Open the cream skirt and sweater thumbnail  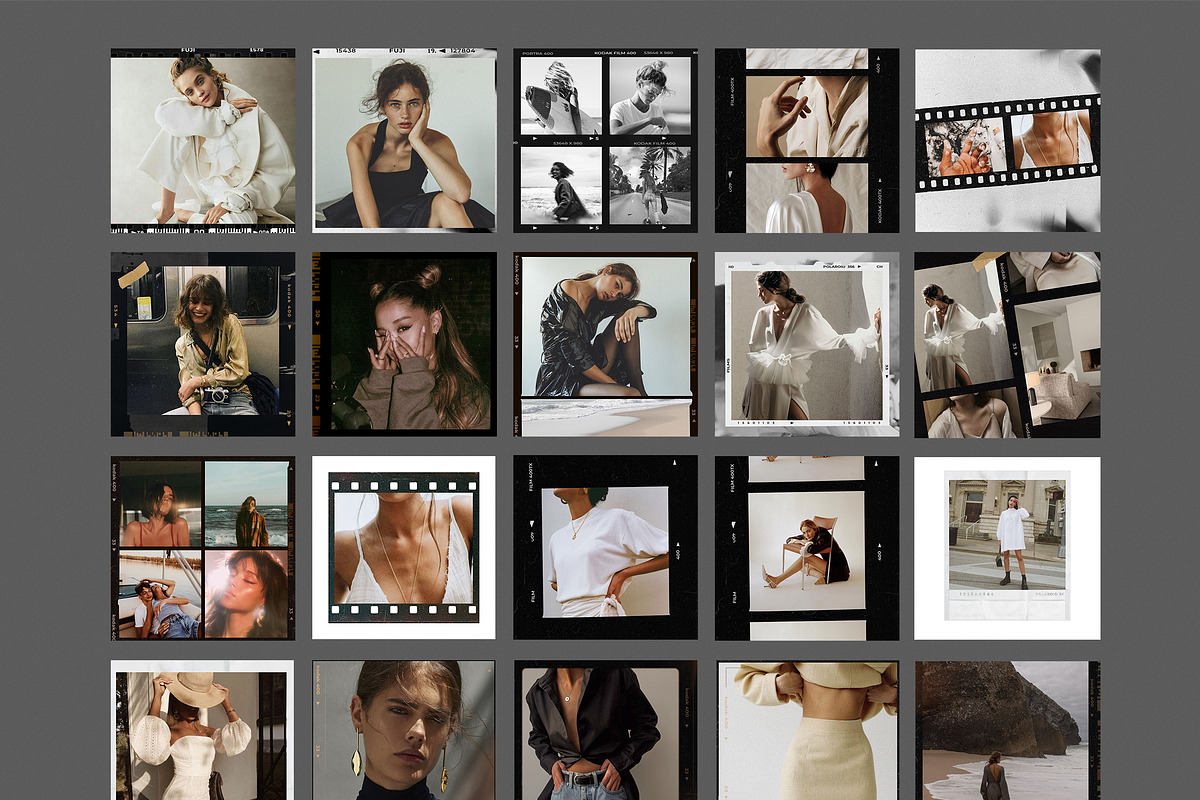pos(807,730)
